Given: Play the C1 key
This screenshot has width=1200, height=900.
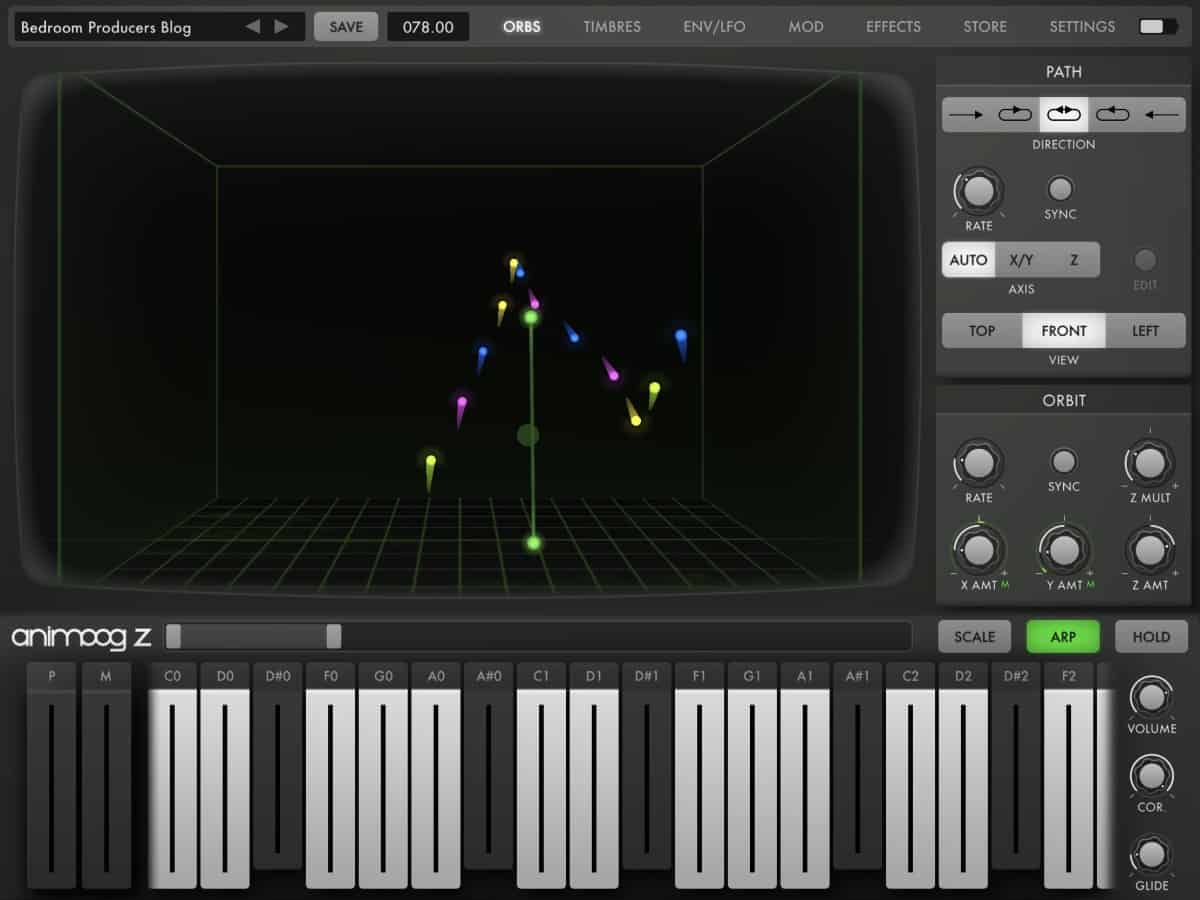Looking at the screenshot, I should pyautogui.click(x=541, y=775).
